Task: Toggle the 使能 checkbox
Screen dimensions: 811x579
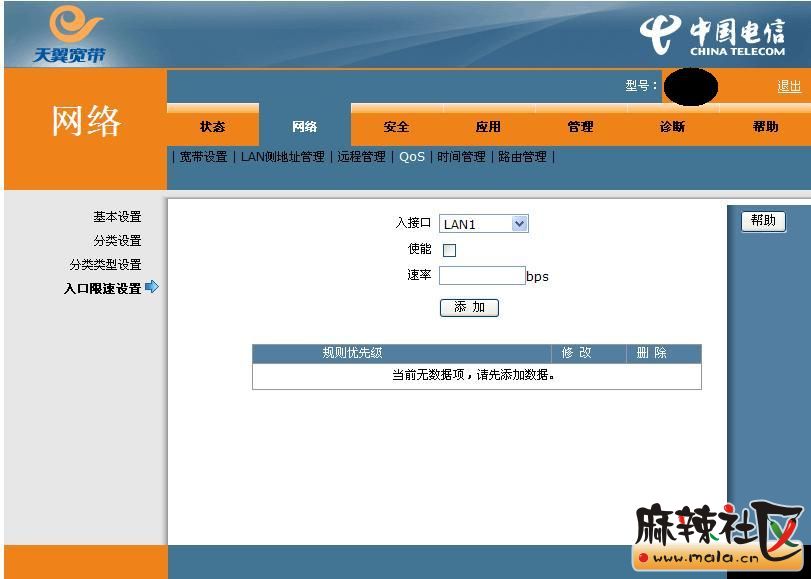Action: point(449,251)
